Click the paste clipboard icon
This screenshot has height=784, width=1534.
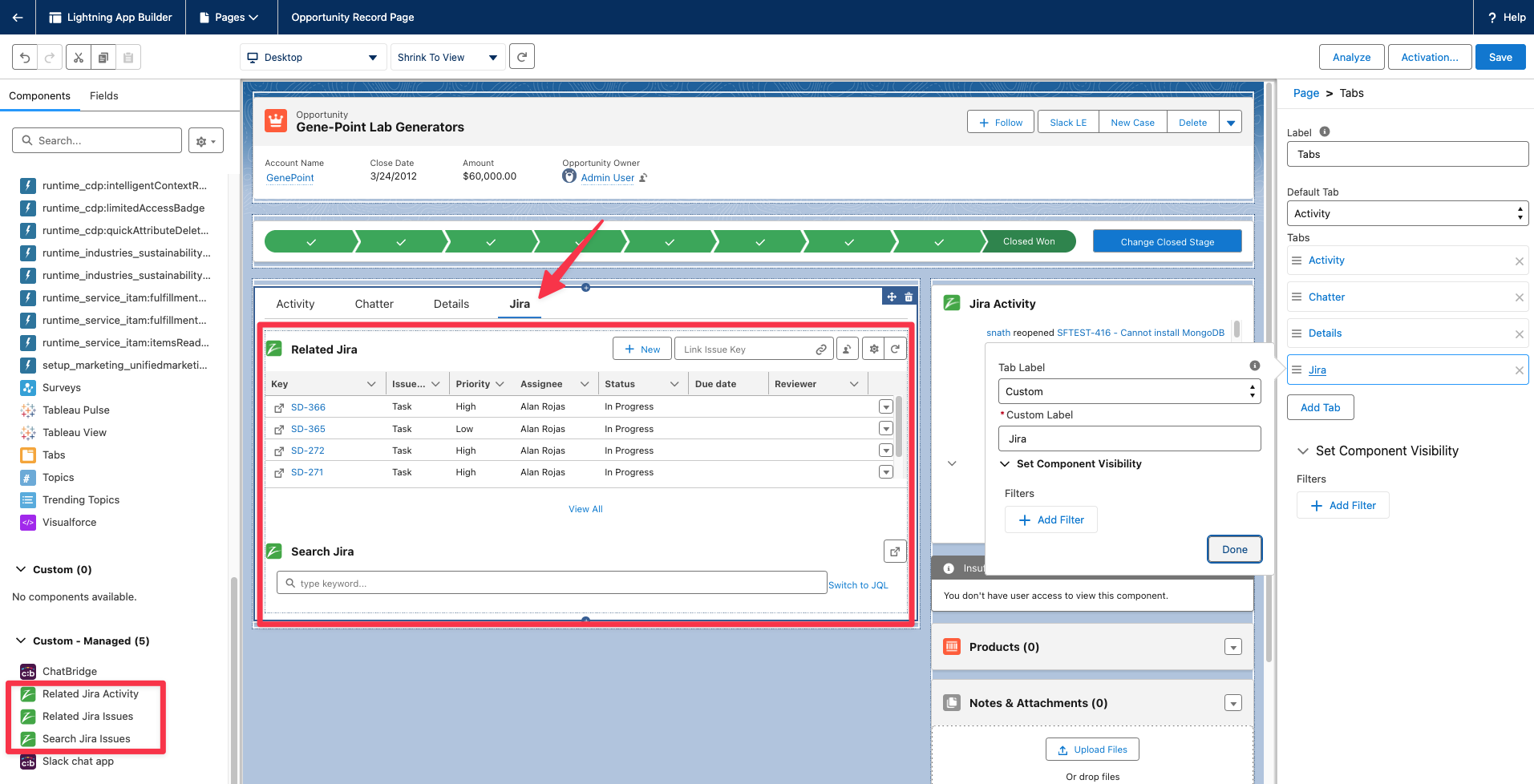click(x=128, y=58)
